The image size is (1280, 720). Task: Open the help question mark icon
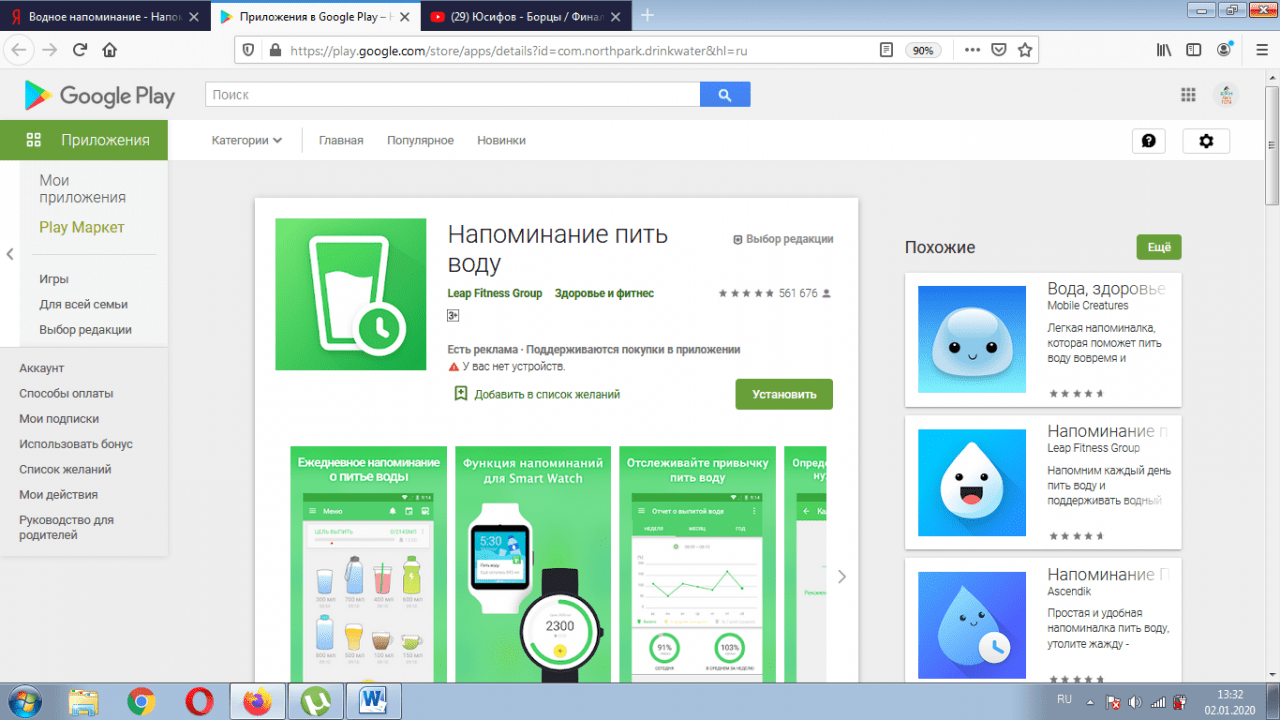[1148, 141]
